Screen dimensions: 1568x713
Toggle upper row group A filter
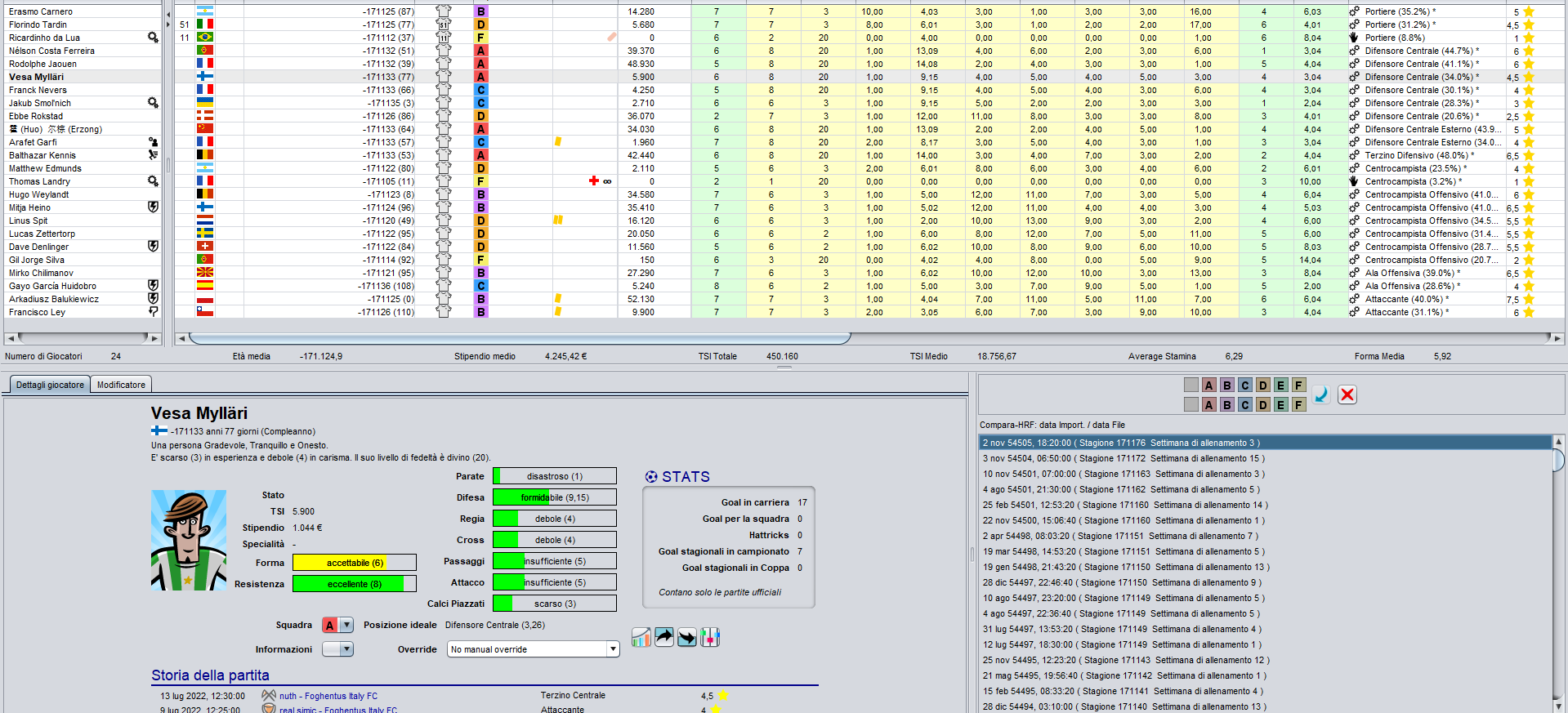[x=1209, y=385]
